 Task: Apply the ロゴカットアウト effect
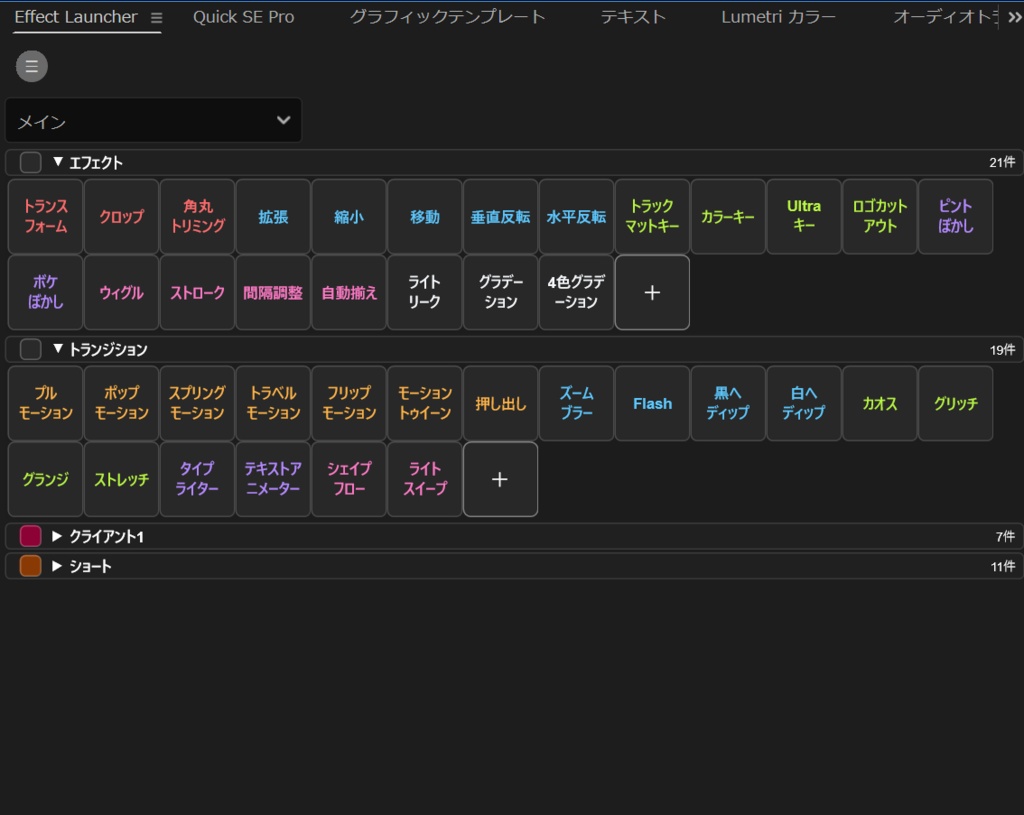(x=880, y=216)
